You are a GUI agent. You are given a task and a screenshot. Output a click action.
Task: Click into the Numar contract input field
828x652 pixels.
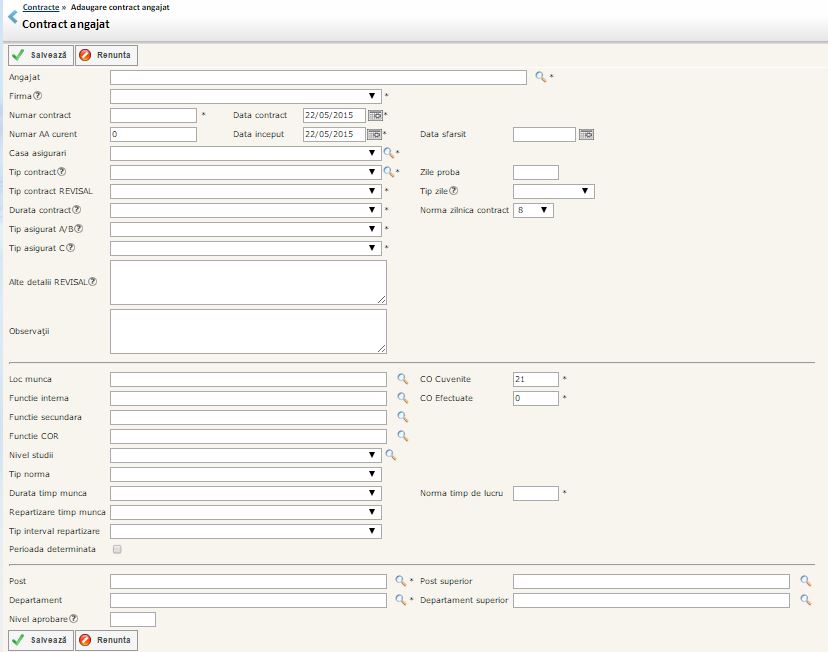153,115
